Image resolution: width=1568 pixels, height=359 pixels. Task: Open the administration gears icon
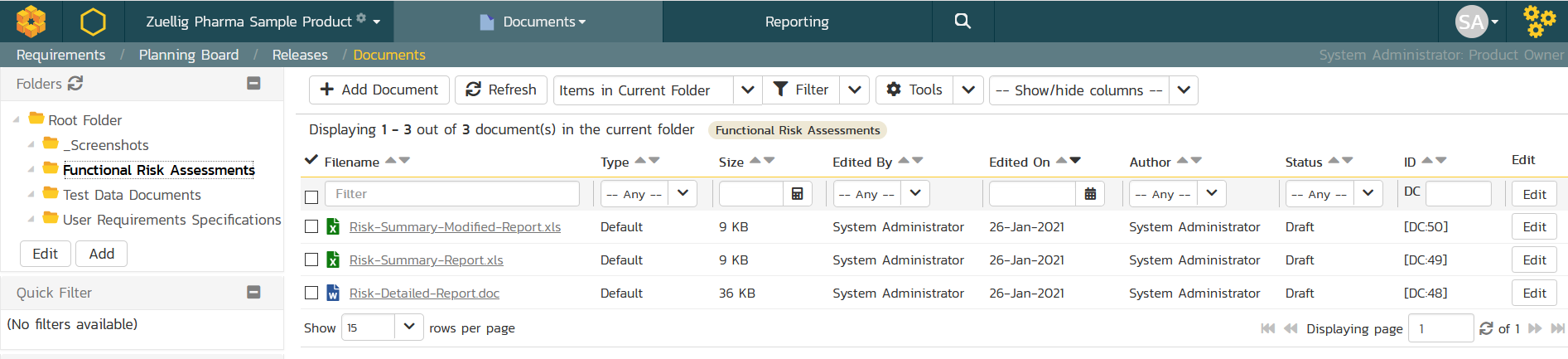[x=1538, y=22]
